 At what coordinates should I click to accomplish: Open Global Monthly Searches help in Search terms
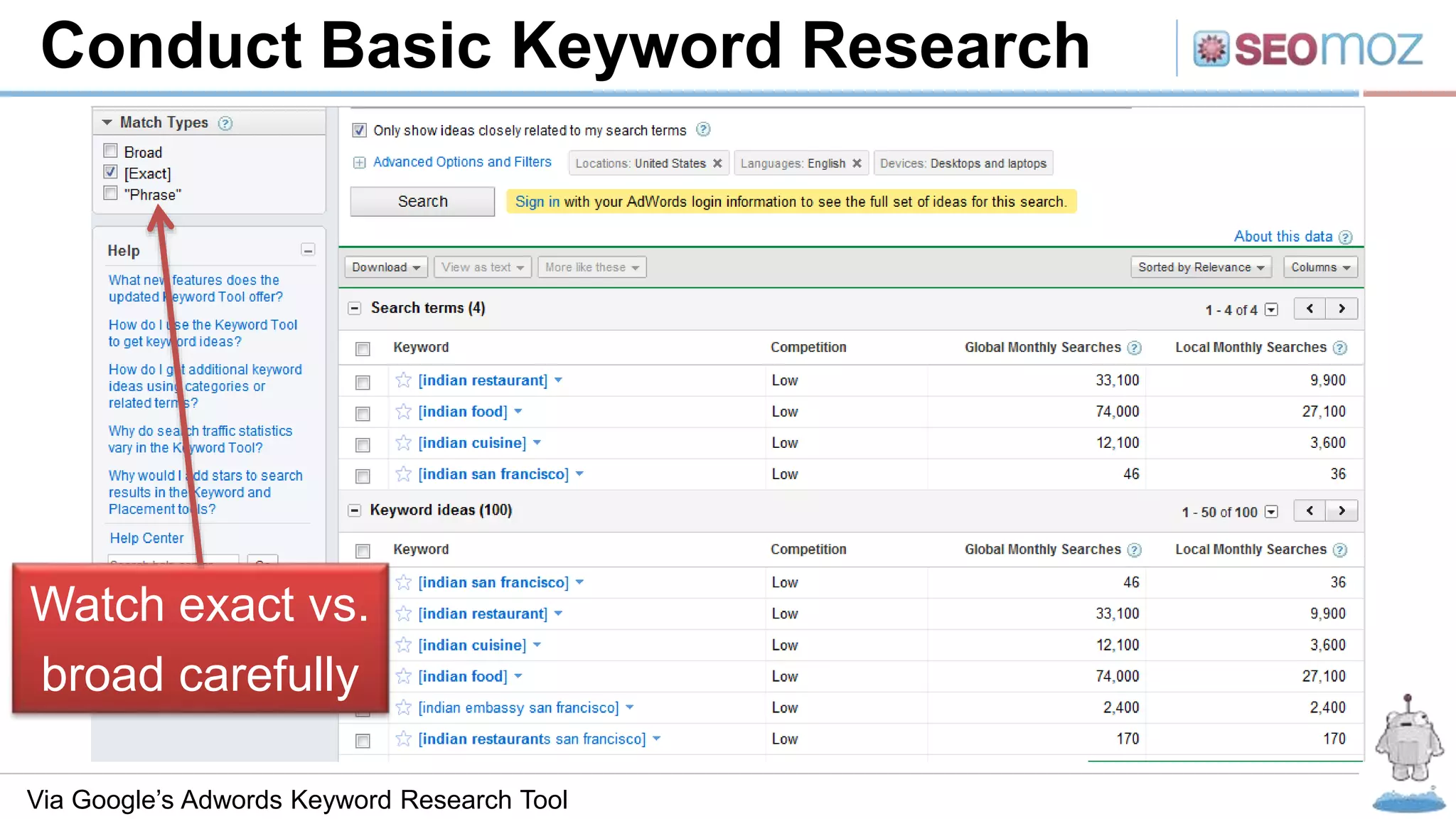click(1135, 348)
